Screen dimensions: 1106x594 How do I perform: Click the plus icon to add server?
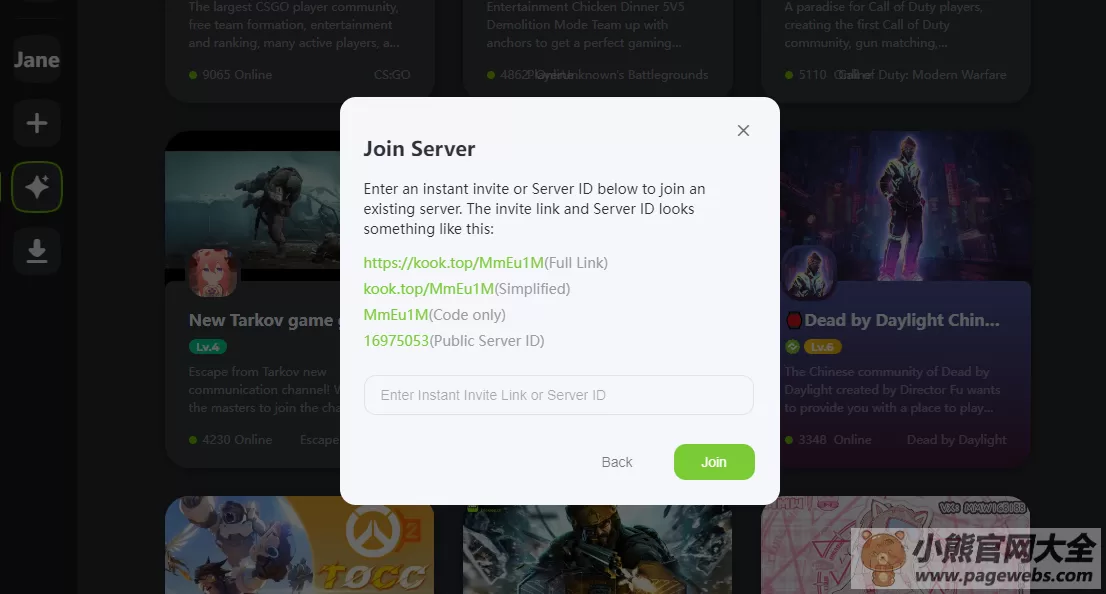click(x=37, y=123)
